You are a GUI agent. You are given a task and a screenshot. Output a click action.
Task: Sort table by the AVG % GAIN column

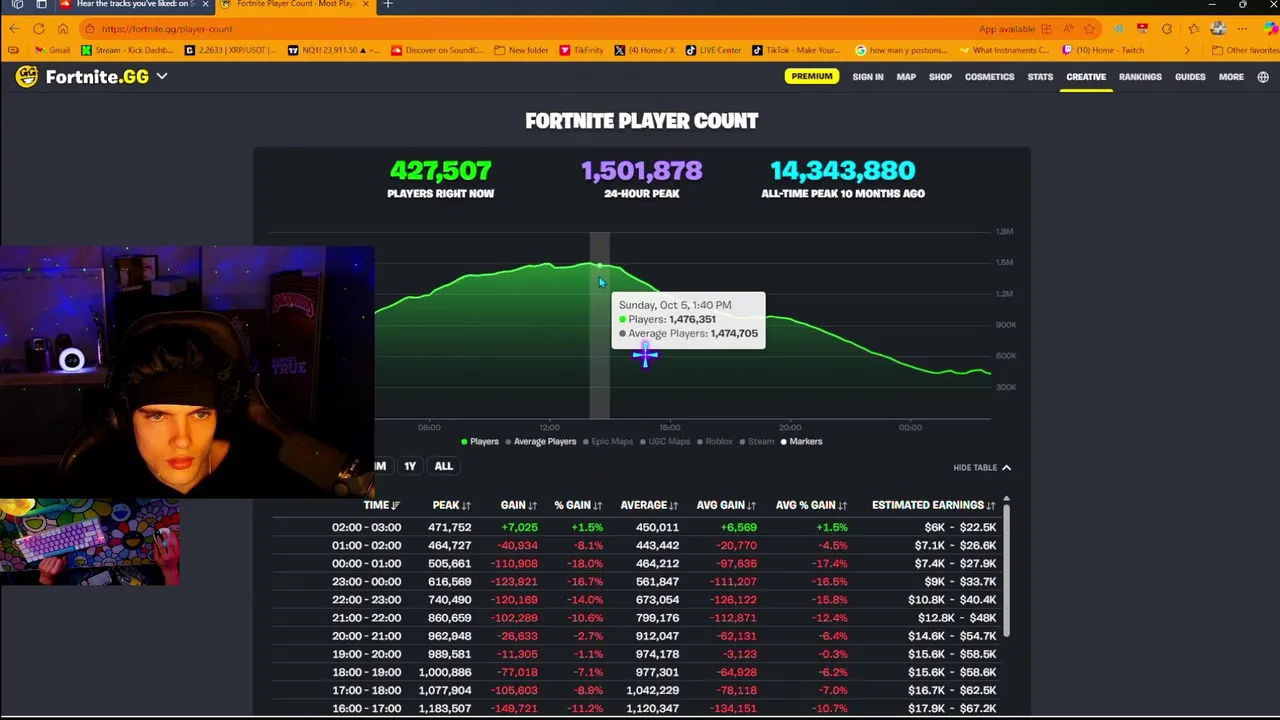(x=811, y=505)
